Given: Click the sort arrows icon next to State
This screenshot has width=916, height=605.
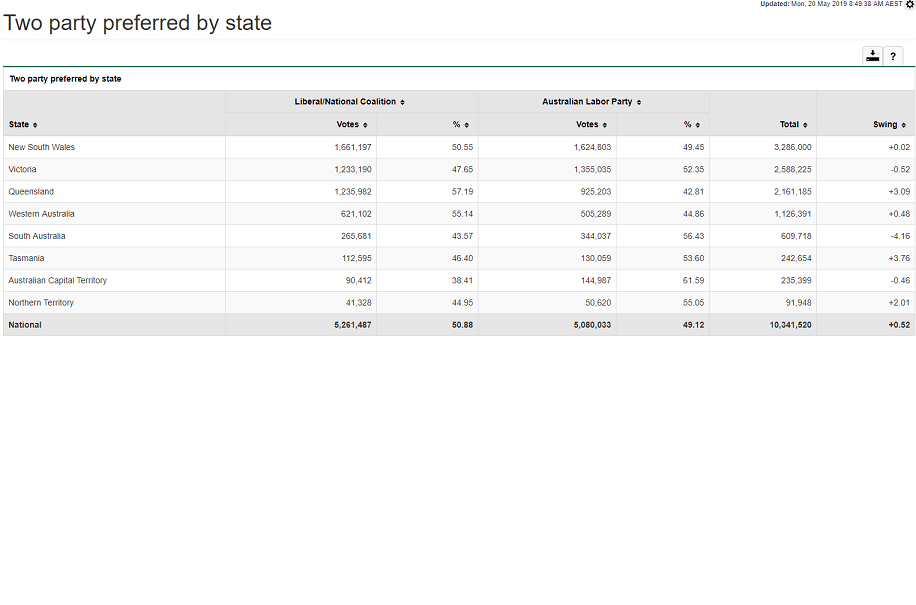Looking at the screenshot, I should click(x=35, y=125).
